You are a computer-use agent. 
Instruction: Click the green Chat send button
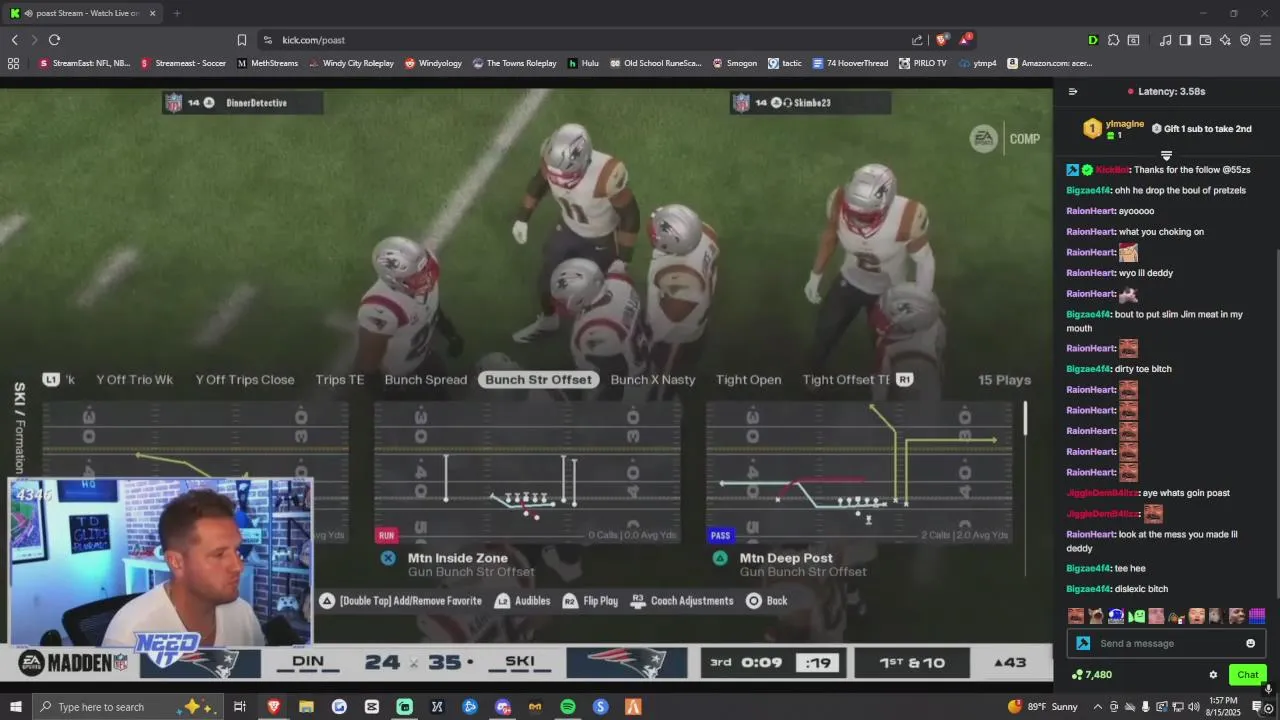[x=1247, y=675]
